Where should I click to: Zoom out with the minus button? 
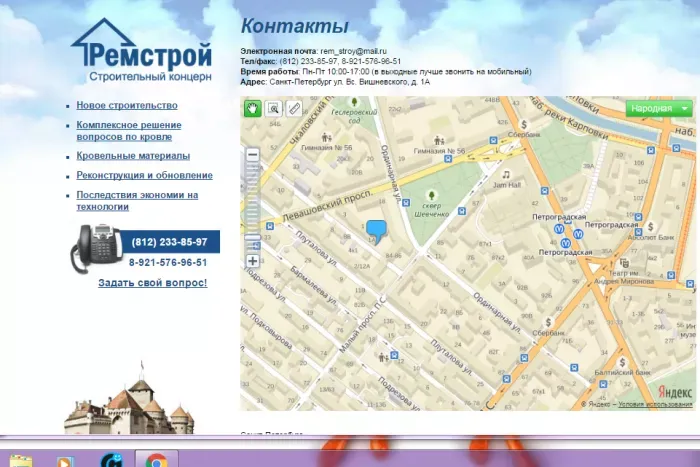click(253, 154)
